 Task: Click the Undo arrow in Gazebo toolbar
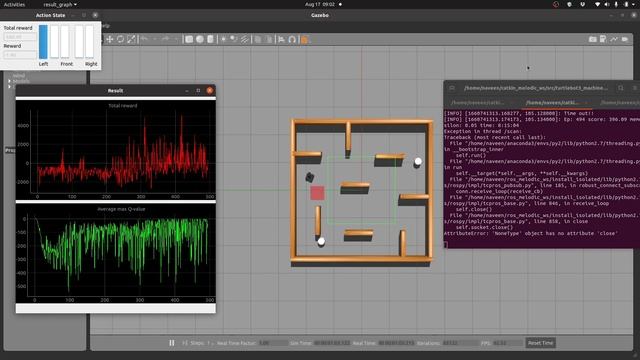click(144, 39)
